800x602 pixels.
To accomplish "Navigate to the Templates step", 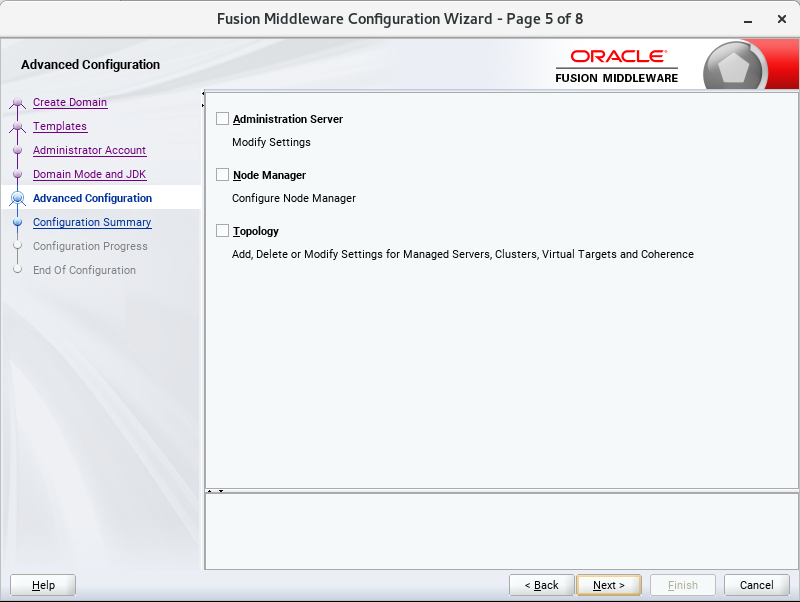I will click(60, 126).
